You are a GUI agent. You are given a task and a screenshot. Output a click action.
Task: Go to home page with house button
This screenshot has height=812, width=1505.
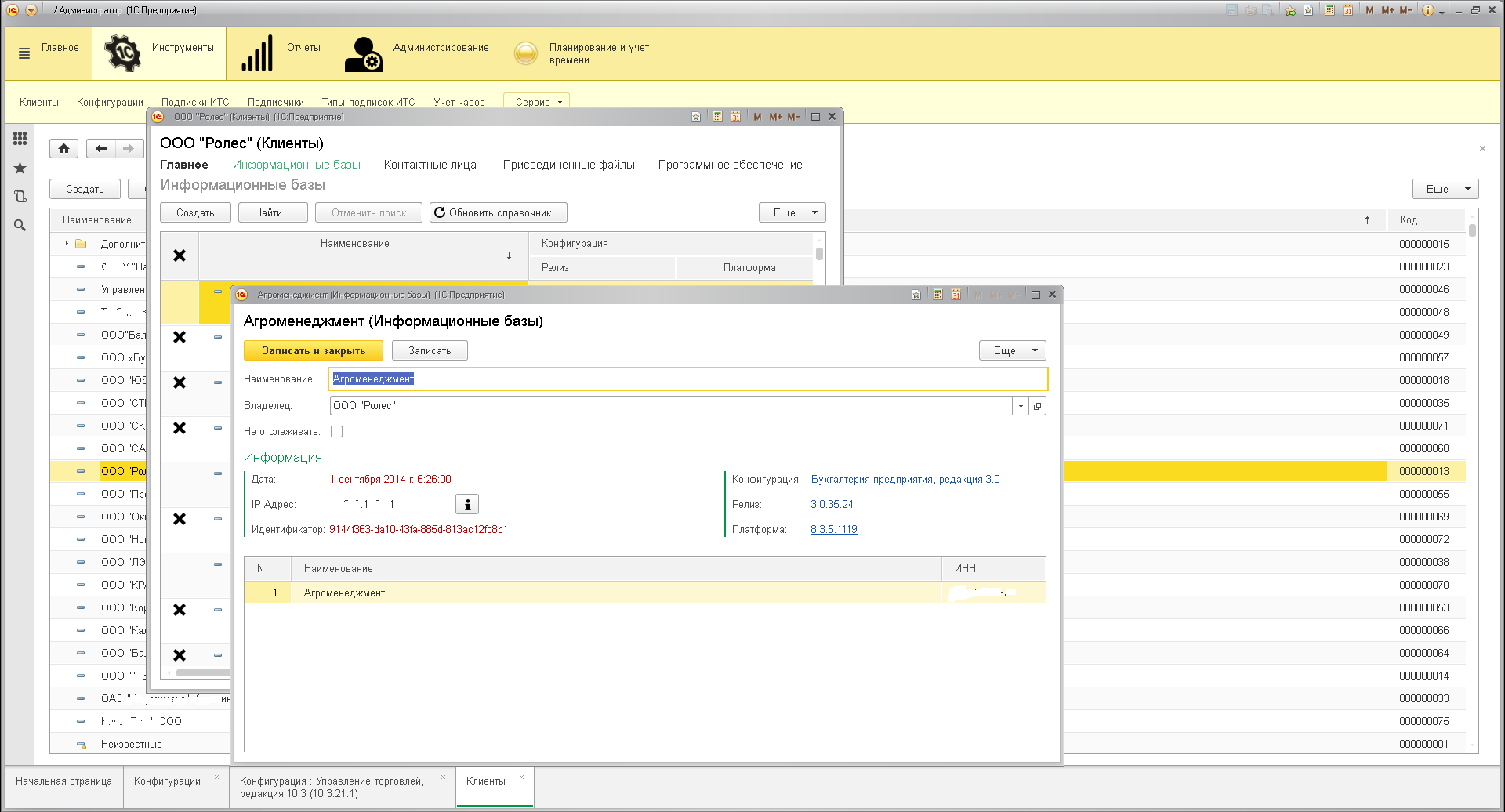(x=64, y=148)
